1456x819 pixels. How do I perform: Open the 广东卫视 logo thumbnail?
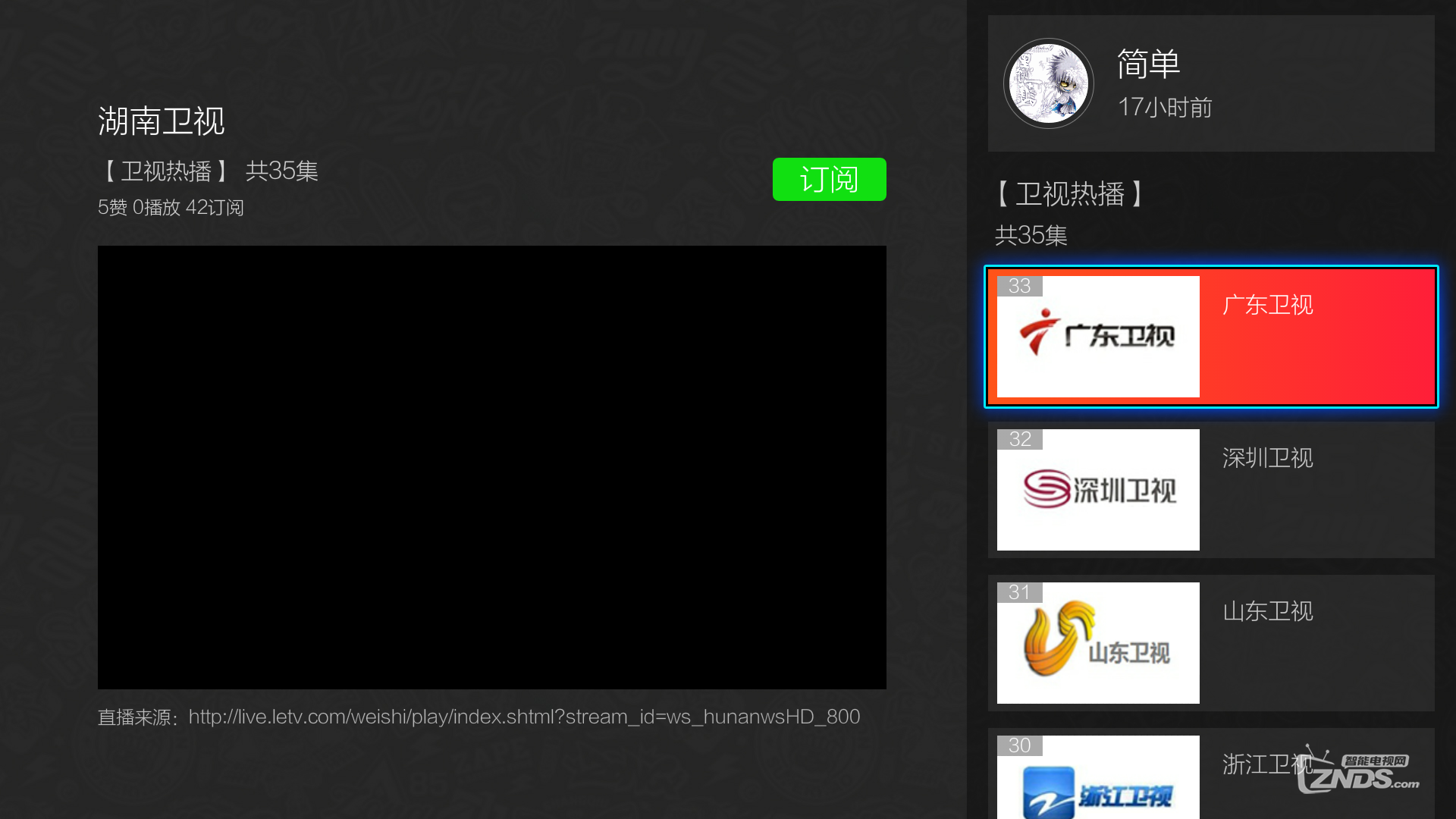(1097, 337)
